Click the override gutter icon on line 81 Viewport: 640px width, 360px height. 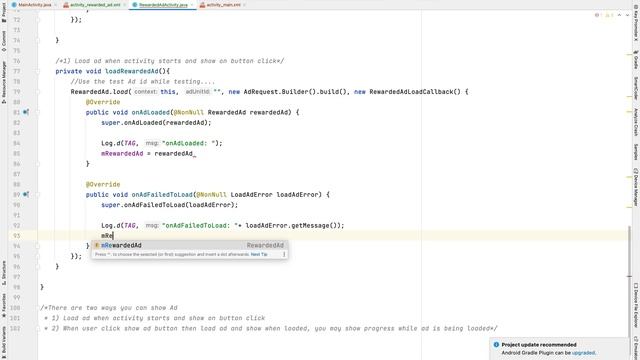(26, 112)
